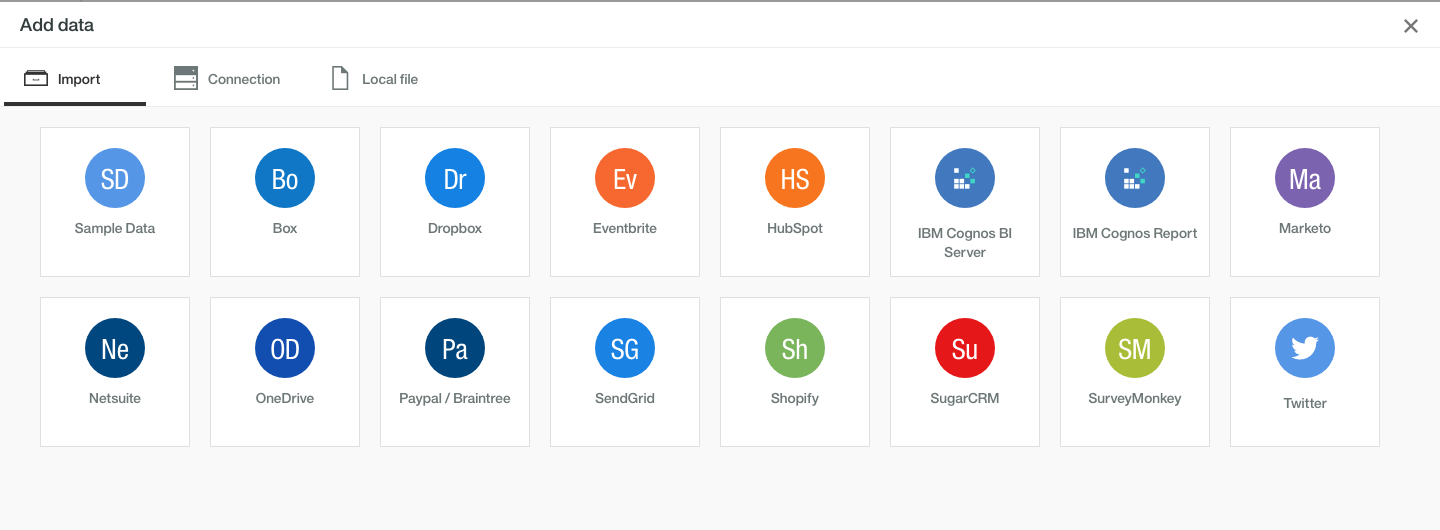Select the HubSpot connector icon
The height and width of the screenshot is (530, 1440).
pyautogui.click(x=795, y=179)
